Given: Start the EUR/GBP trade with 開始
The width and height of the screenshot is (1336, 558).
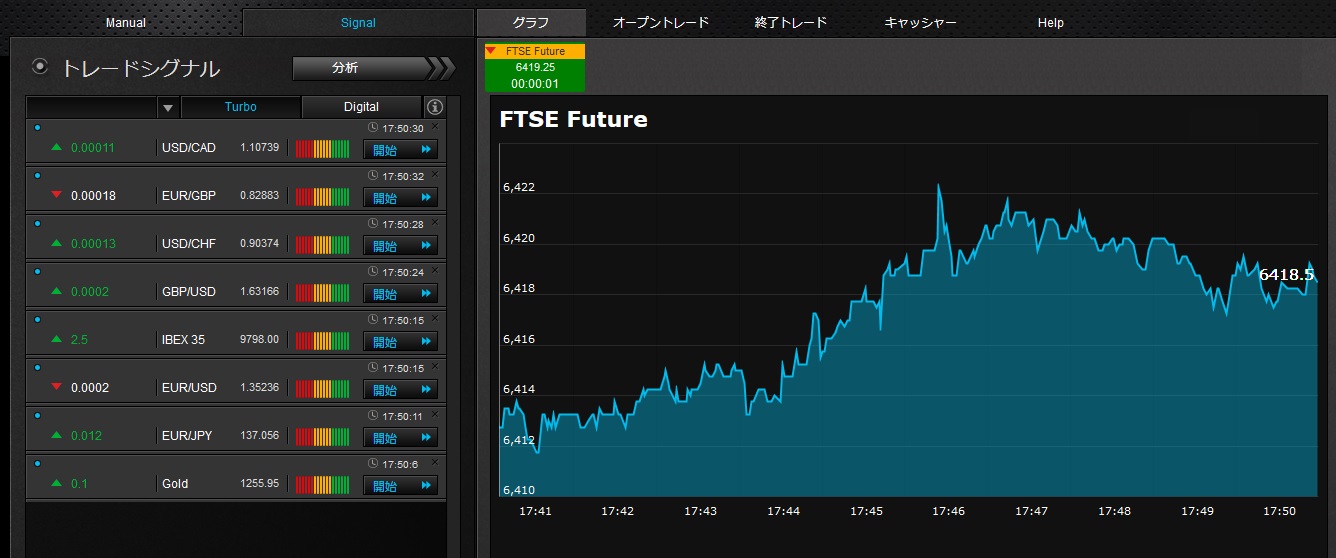Looking at the screenshot, I should point(400,198).
